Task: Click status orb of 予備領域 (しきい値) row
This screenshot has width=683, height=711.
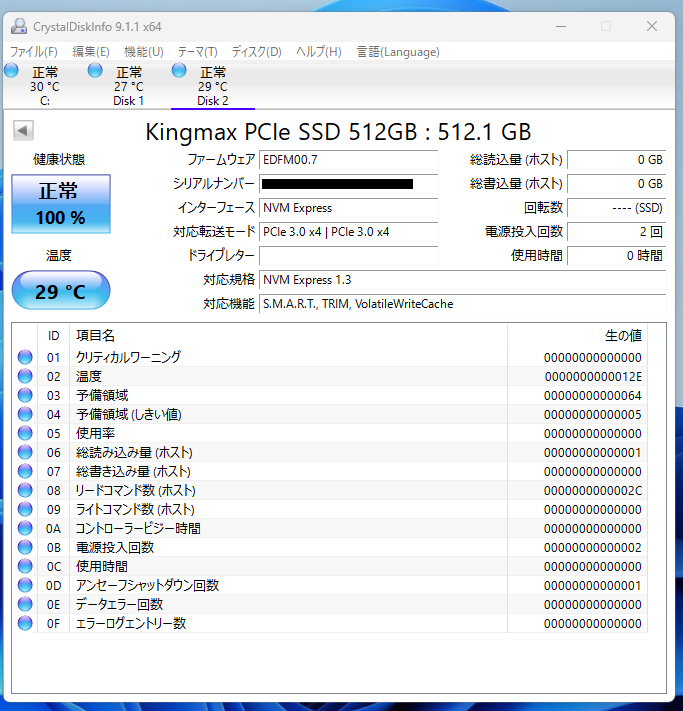Action: click(x=25, y=414)
